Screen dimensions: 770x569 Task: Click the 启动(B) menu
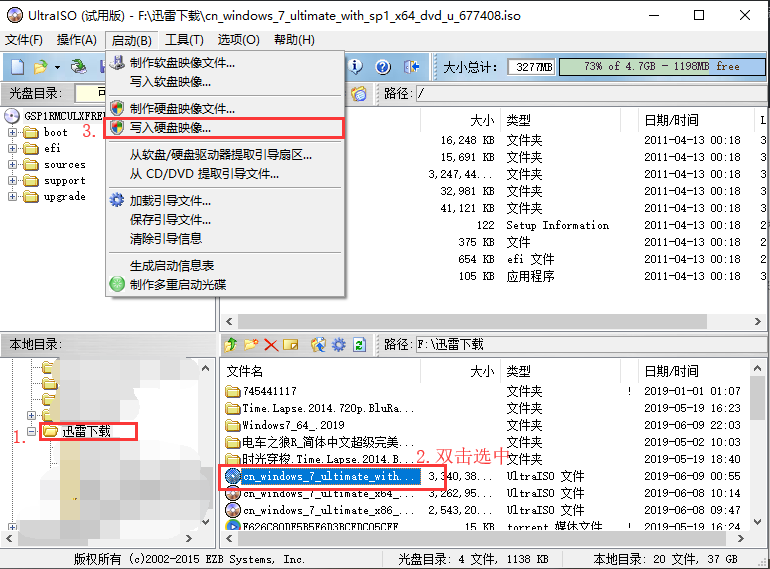coord(132,40)
